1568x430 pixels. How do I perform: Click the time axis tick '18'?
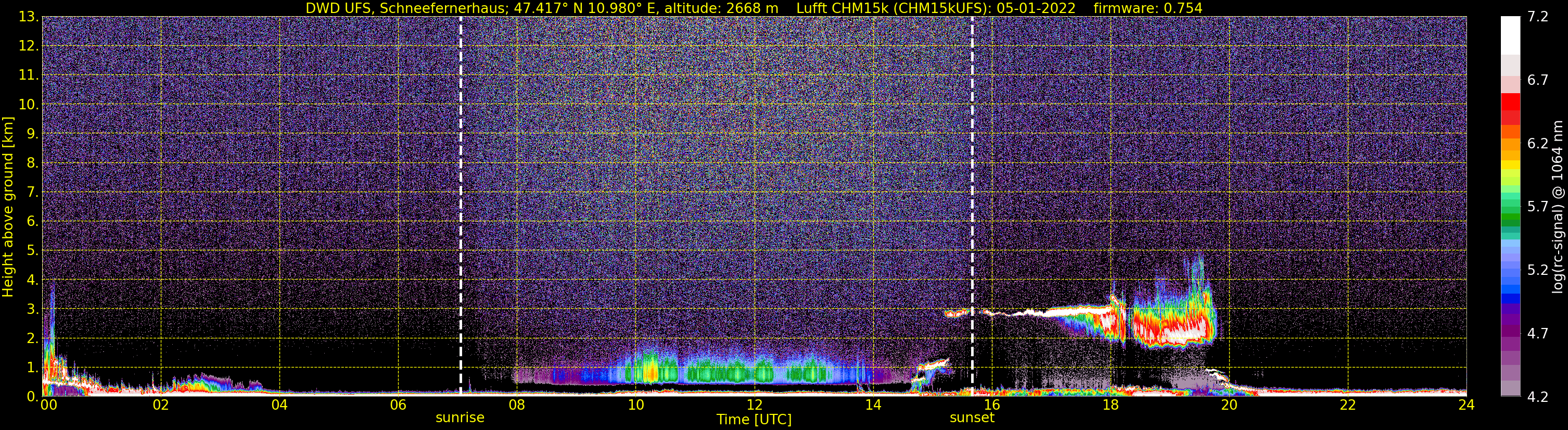coord(1110,406)
